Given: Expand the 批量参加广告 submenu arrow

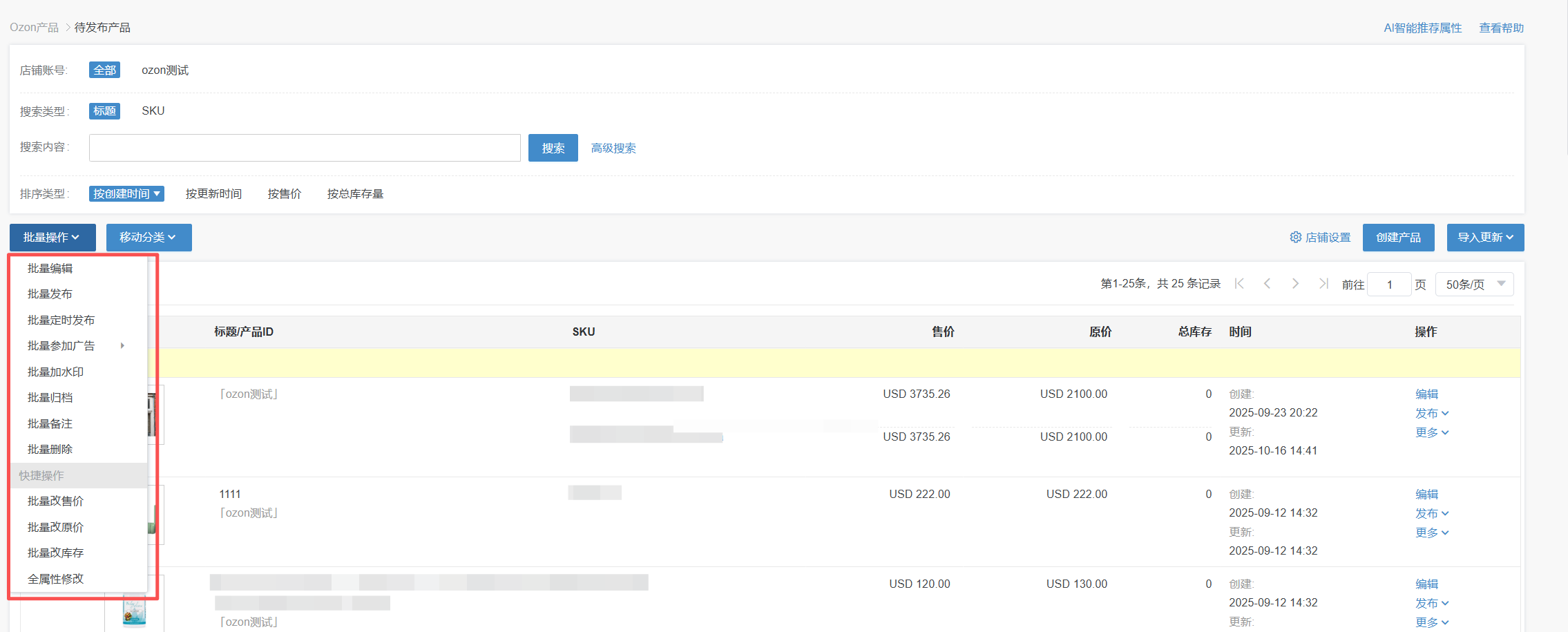Looking at the screenshot, I should pyautogui.click(x=122, y=346).
